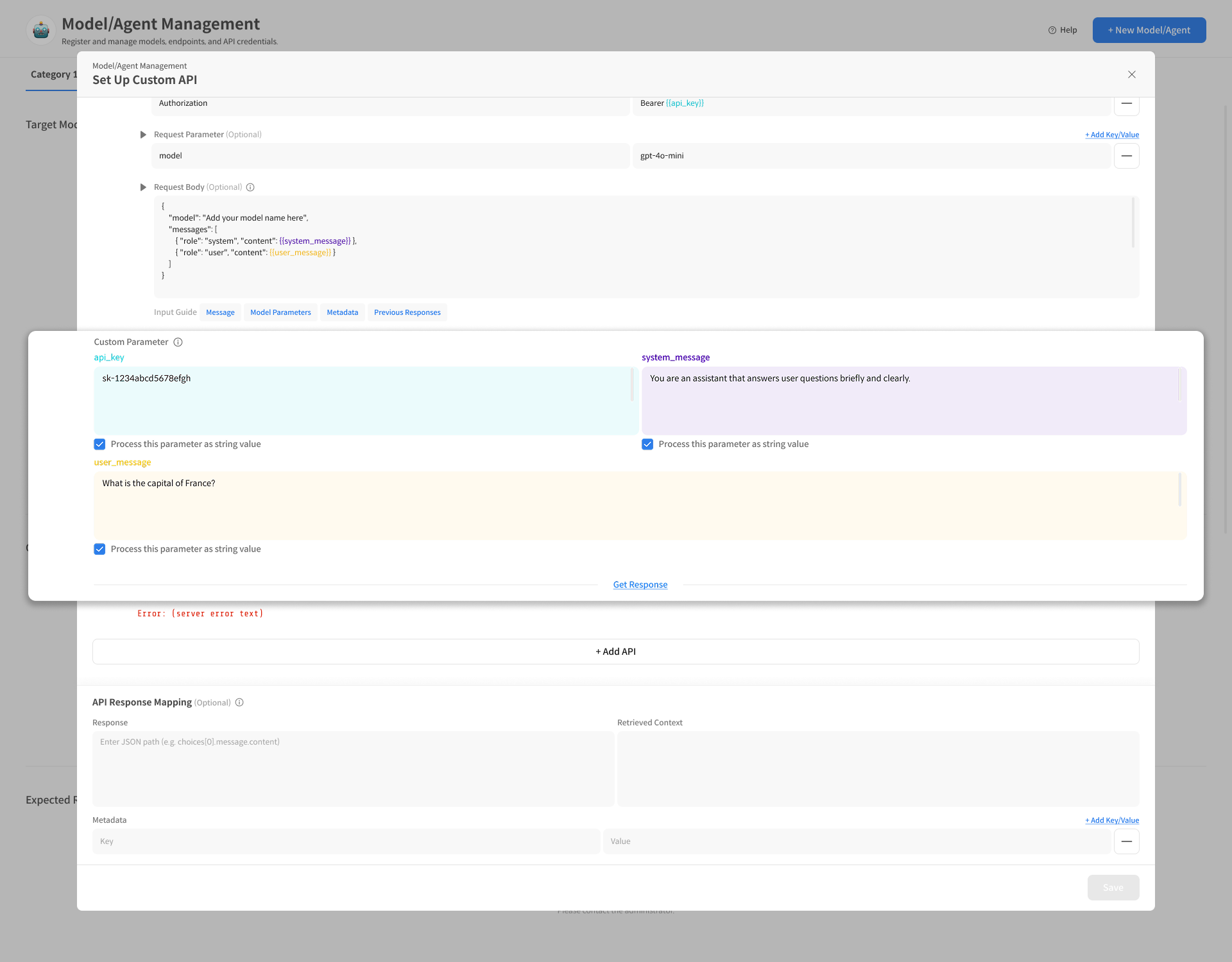
Task: Collapse the Request Parameter section
Action: (143, 135)
